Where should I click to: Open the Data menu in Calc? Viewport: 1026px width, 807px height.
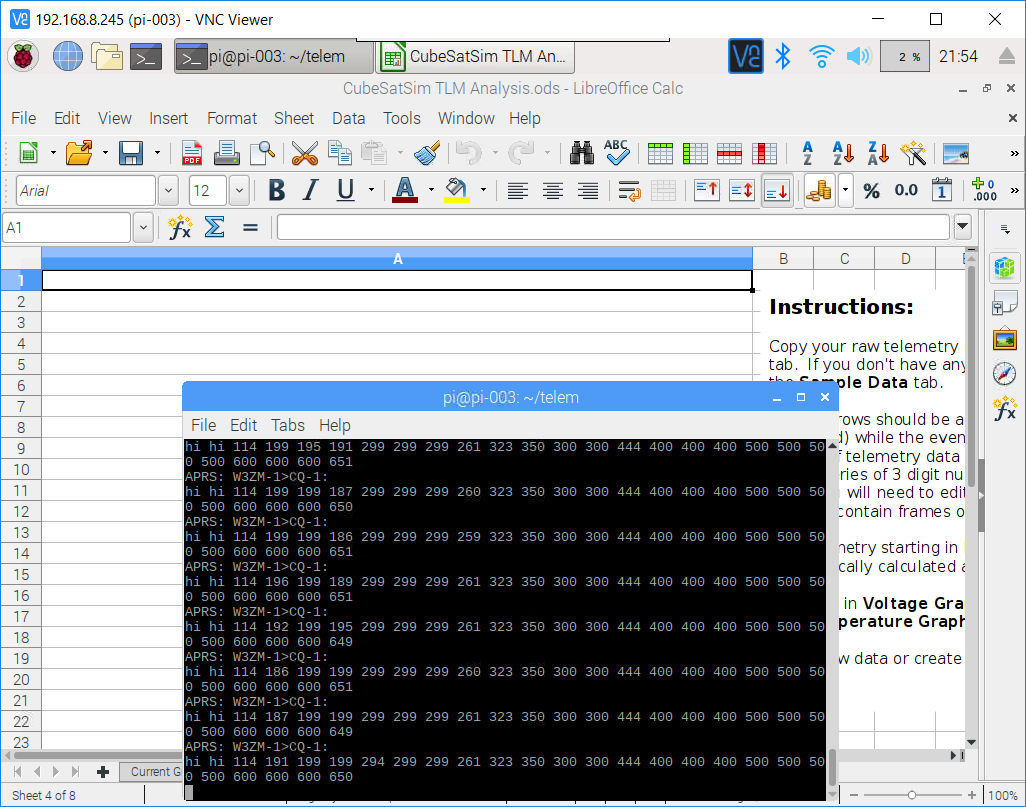click(348, 118)
